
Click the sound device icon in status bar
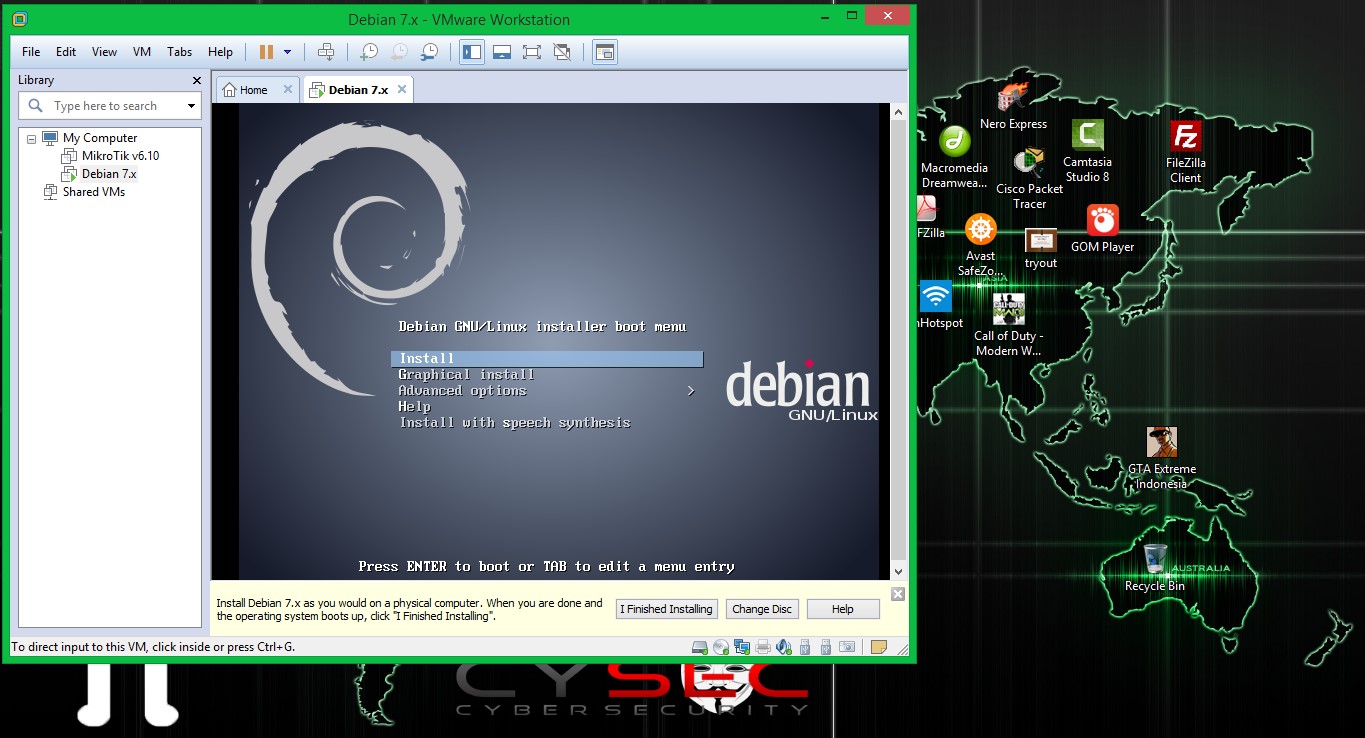coord(784,647)
